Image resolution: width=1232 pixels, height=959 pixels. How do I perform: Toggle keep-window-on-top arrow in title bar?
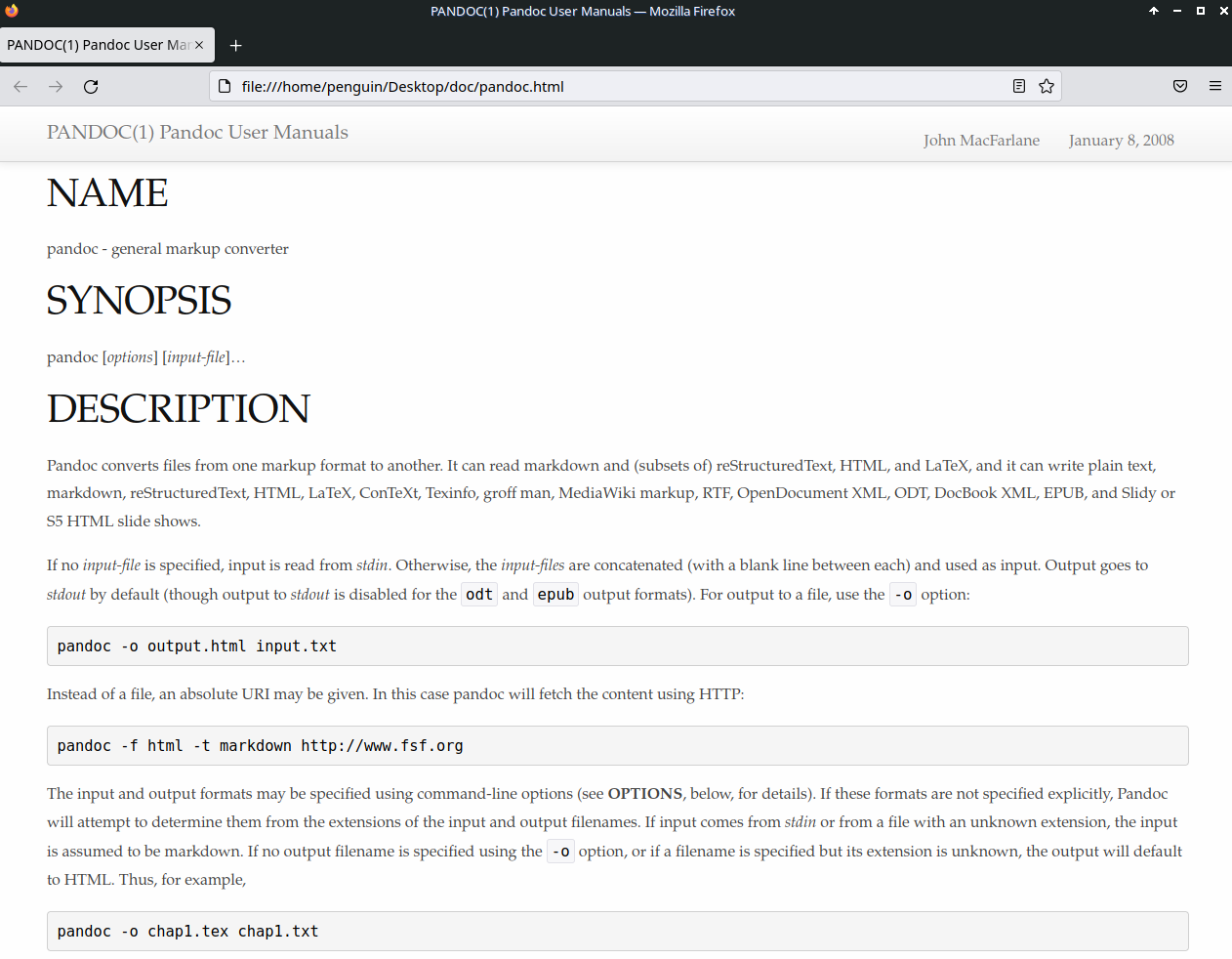pos(1154,11)
